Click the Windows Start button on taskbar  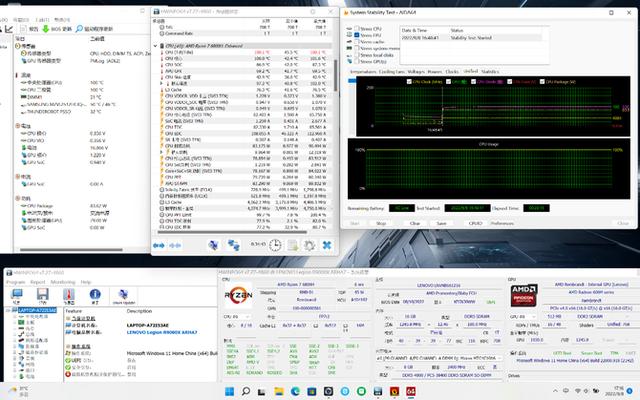pos(228,389)
